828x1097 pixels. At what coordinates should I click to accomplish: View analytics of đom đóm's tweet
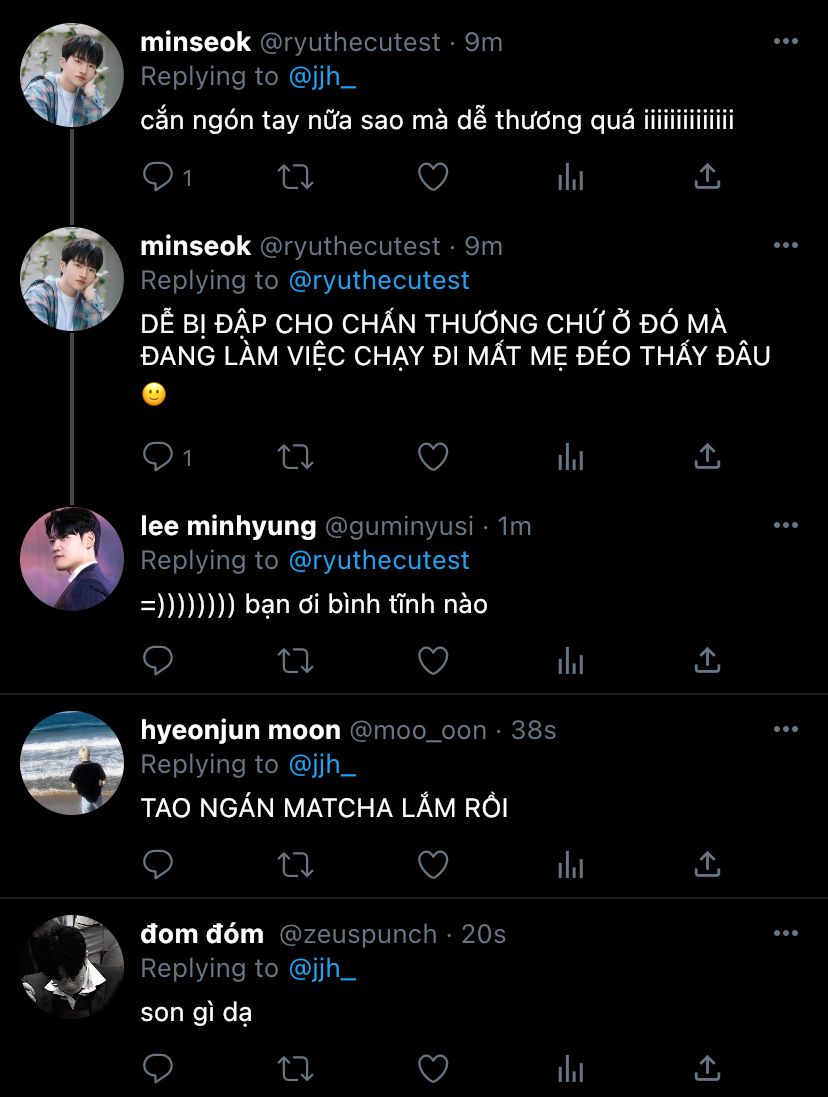click(x=571, y=1069)
